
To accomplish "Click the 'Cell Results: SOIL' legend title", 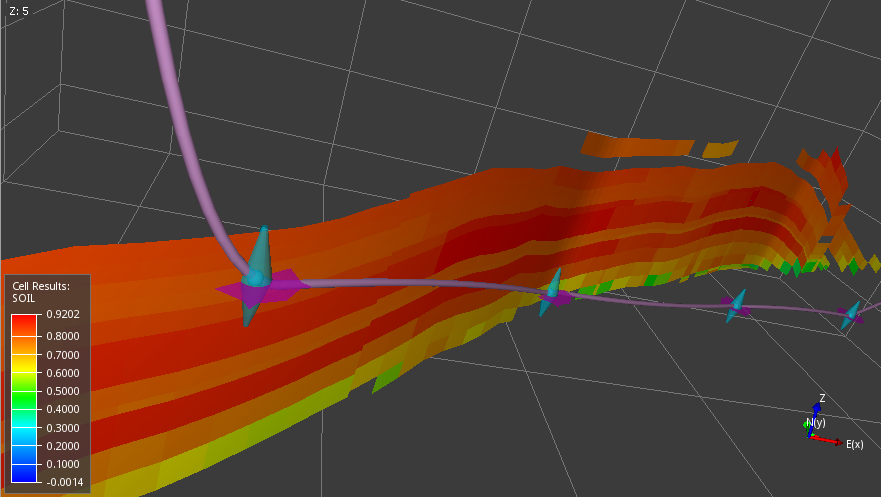I will click(x=41, y=292).
